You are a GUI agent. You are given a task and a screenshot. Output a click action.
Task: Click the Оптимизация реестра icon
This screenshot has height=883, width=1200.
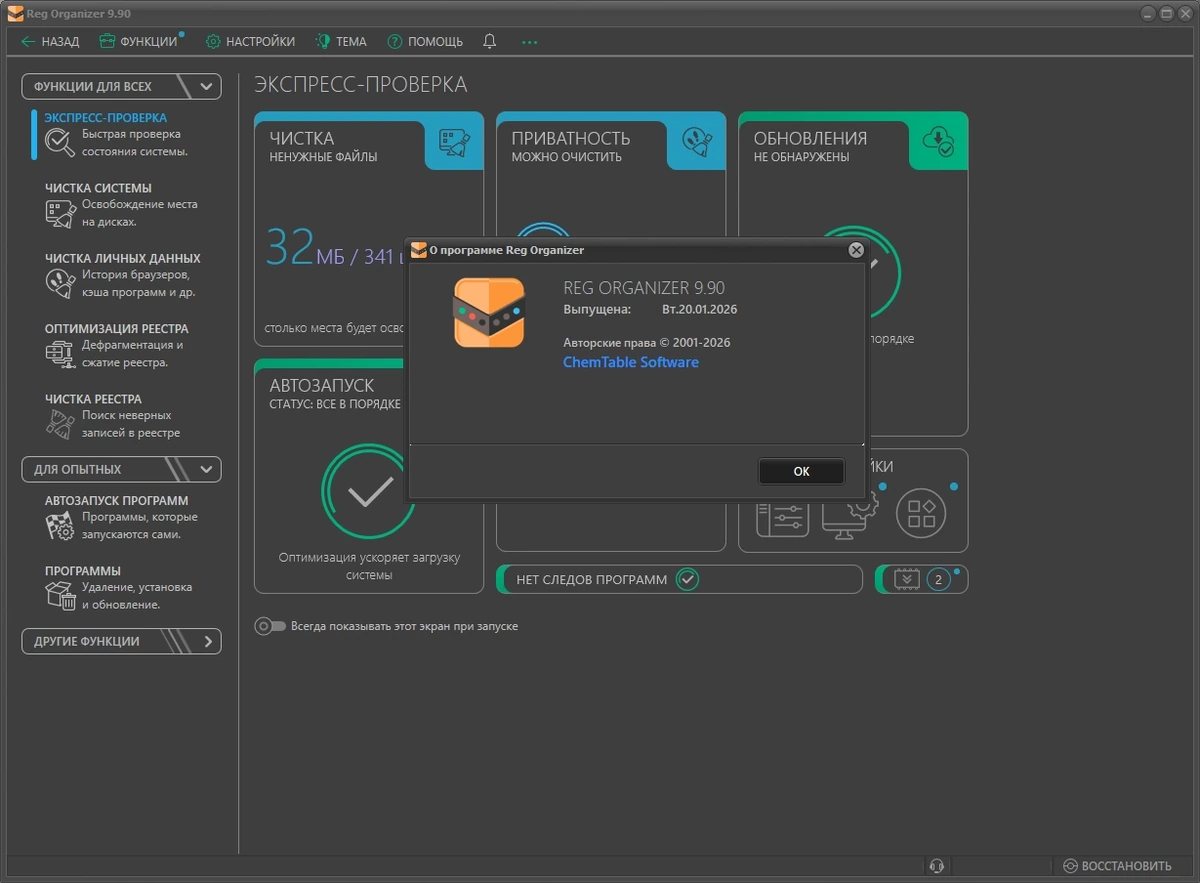(60, 353)
